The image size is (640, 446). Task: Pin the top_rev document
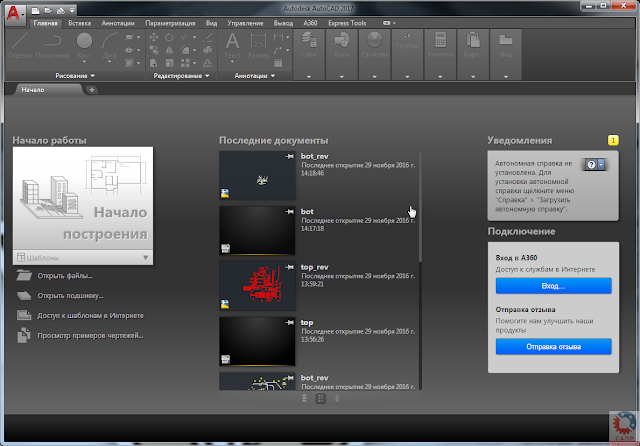289,267
